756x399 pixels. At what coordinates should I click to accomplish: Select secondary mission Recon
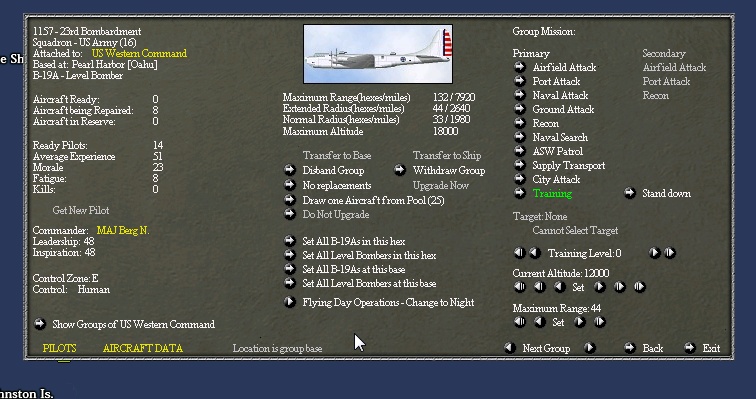click(655, 95)
